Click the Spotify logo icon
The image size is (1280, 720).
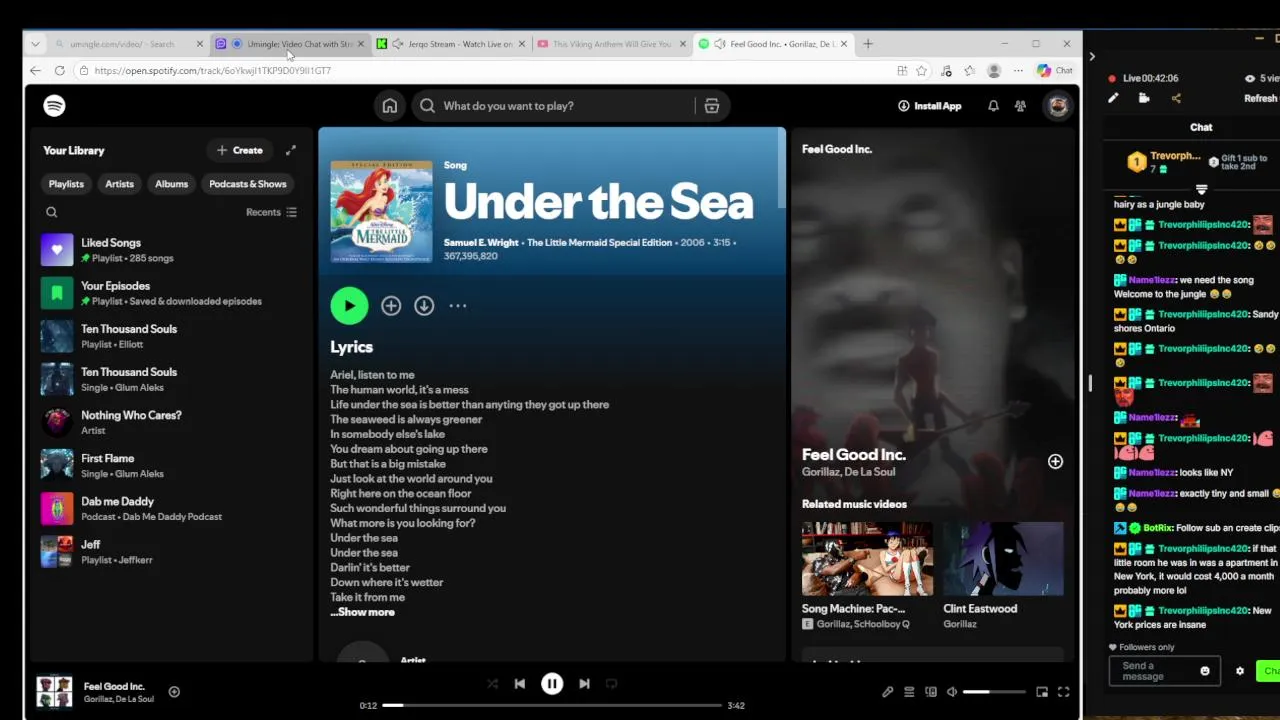(54, 105)
